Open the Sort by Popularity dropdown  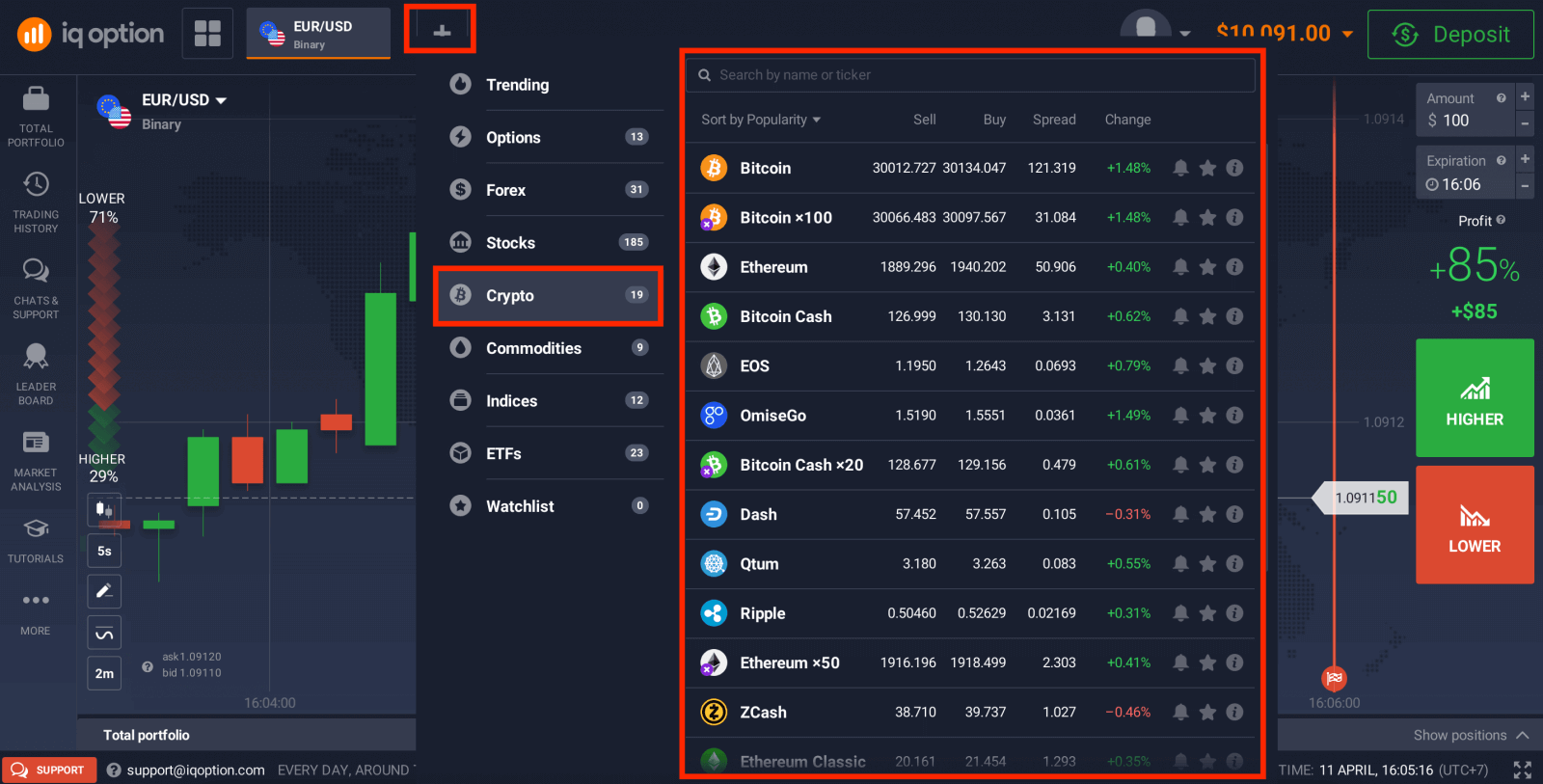[761, 120]
